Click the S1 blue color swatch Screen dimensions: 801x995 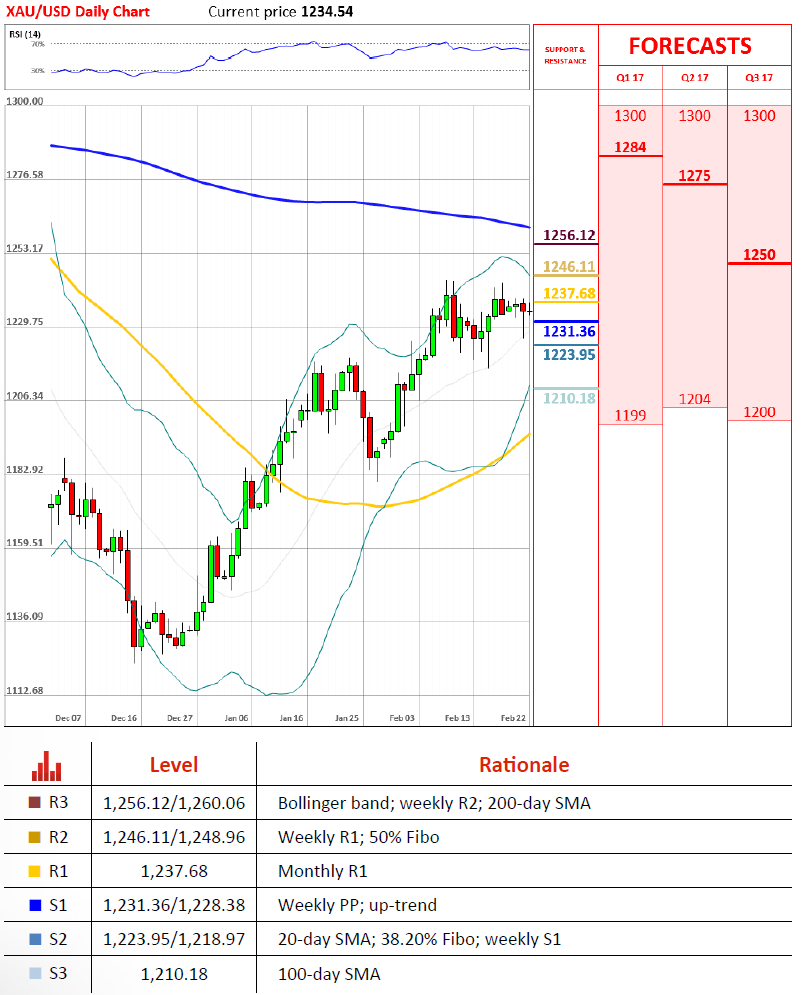(x=35, y=905)
